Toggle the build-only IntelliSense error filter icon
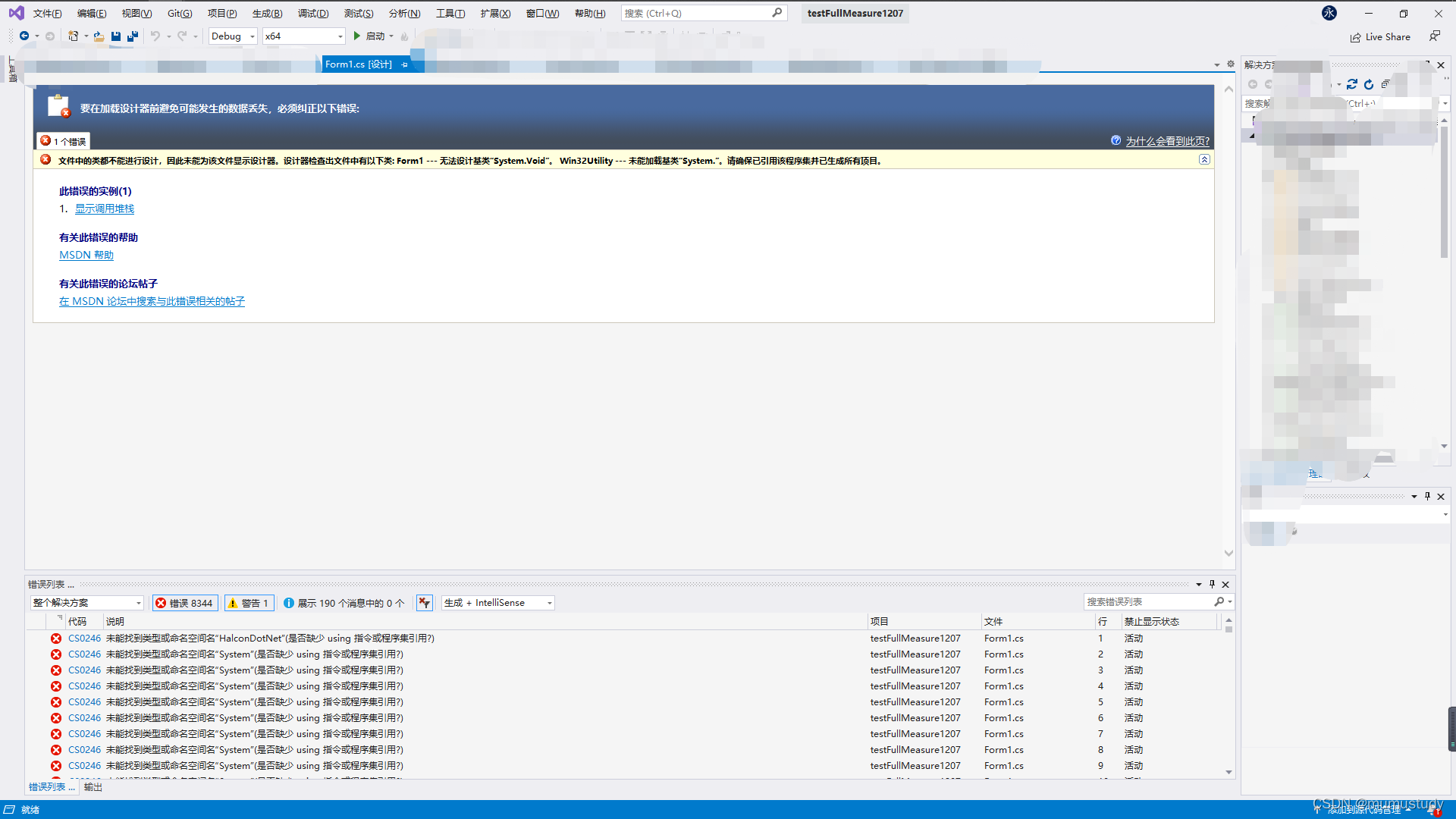The height and width of the screenshot is (819, 1456). click(x=425, y=603)
